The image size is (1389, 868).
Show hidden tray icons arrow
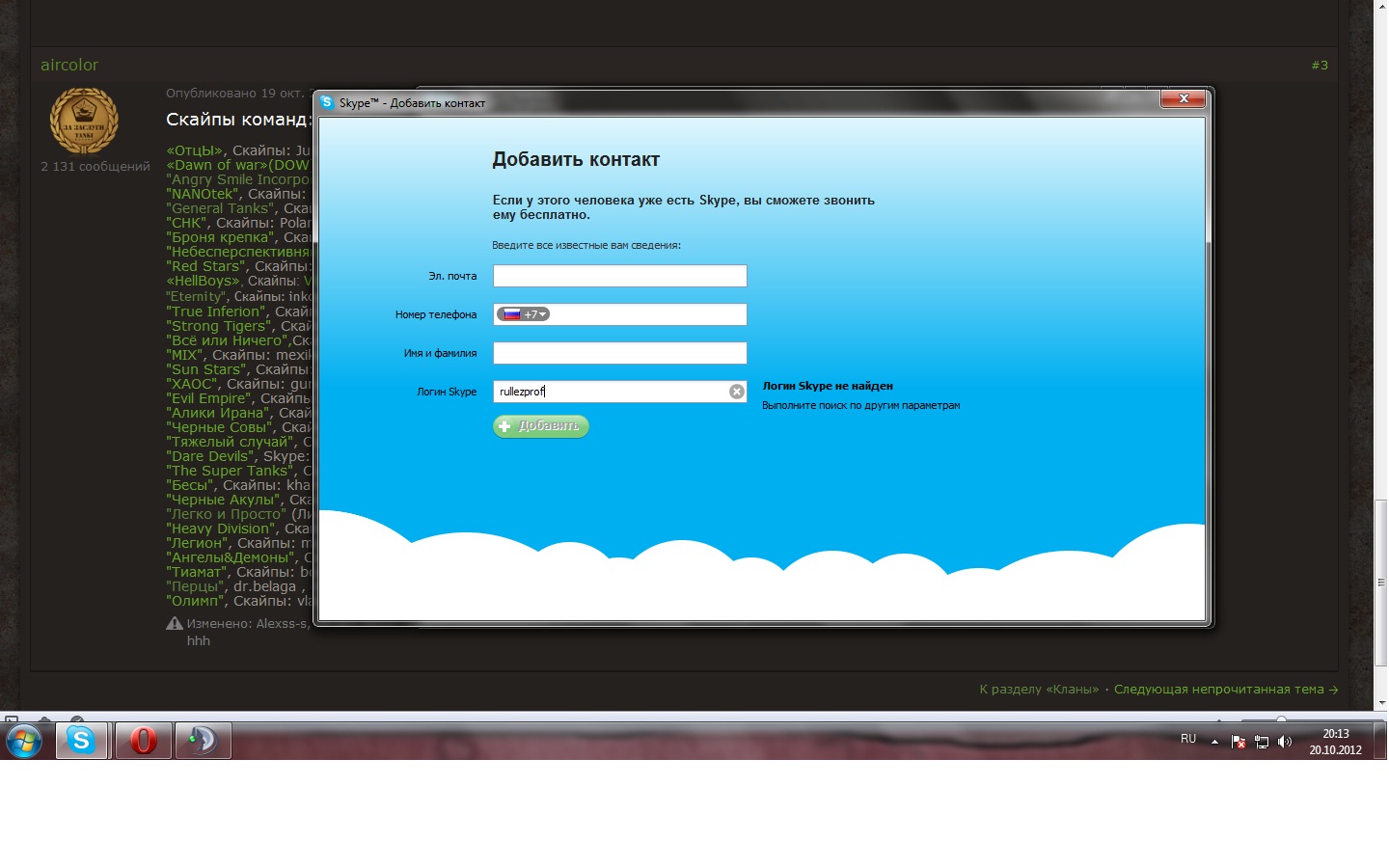[1214, 742]
